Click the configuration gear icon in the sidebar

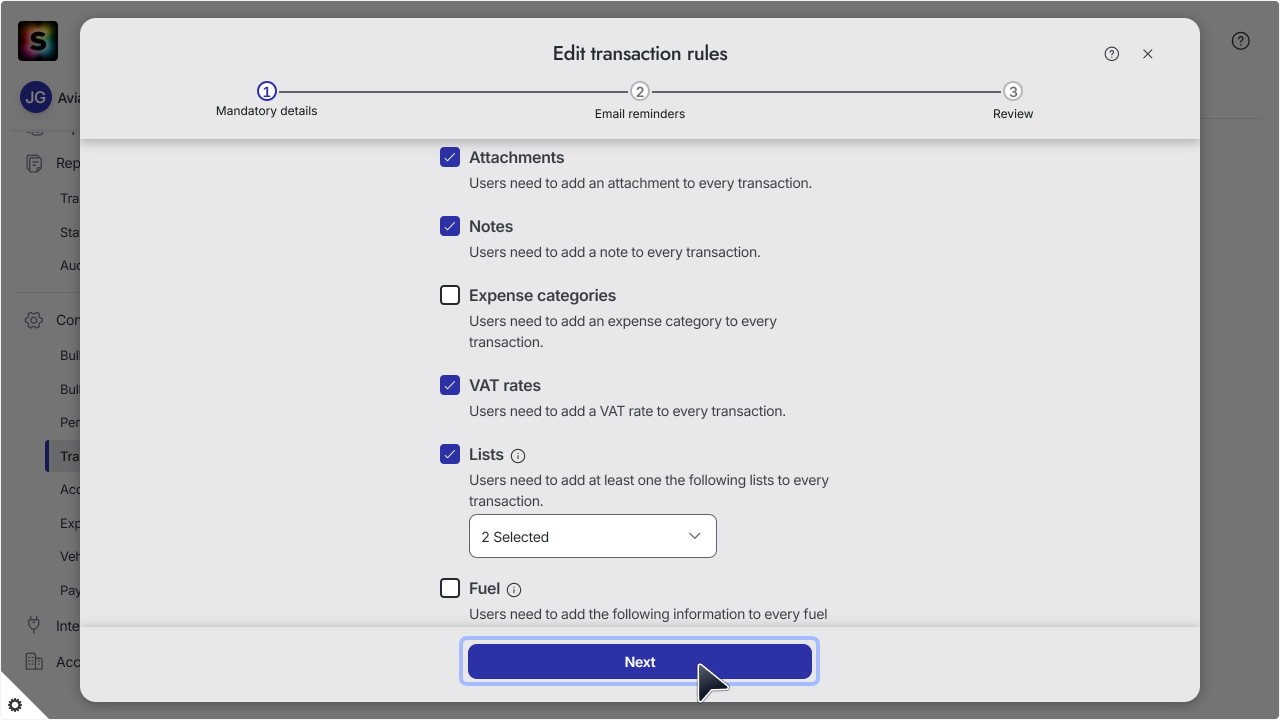[x=34, y=320]
